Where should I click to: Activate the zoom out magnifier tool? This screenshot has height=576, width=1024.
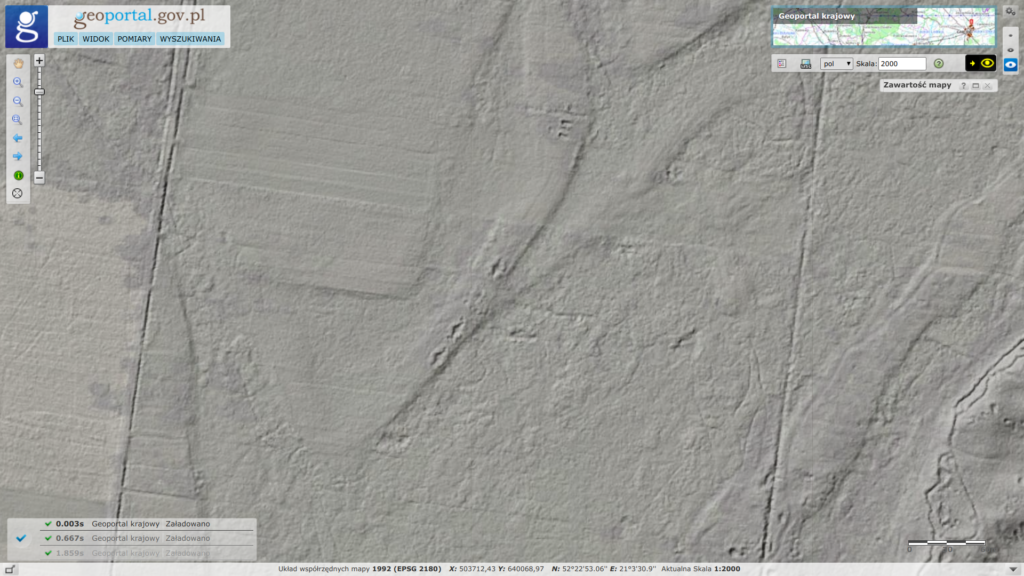click(18, 101)
